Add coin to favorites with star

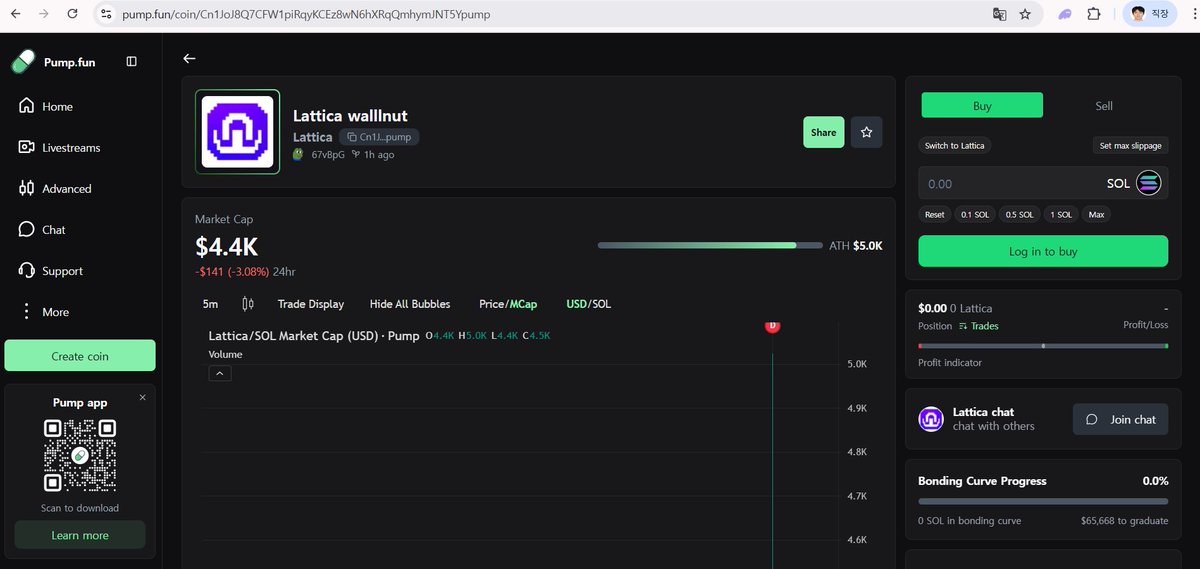pyautogui.click(x=867, y=132)
